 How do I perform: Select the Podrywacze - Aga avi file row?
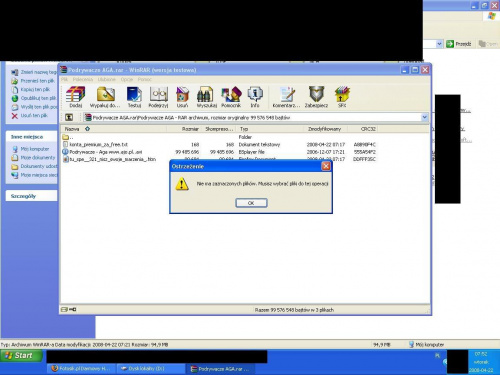coord(103,152)
